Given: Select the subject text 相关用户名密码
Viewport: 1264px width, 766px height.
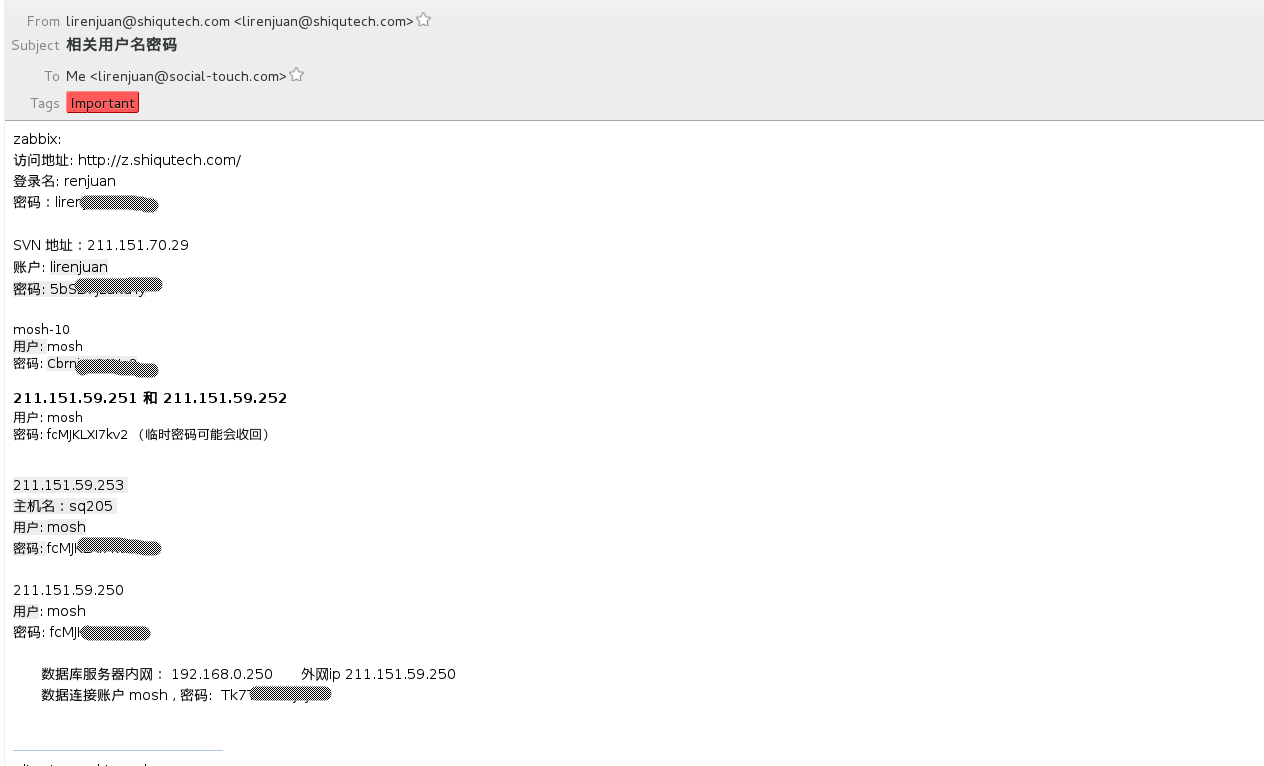Looking at the screenshot, I should (121, 45).
